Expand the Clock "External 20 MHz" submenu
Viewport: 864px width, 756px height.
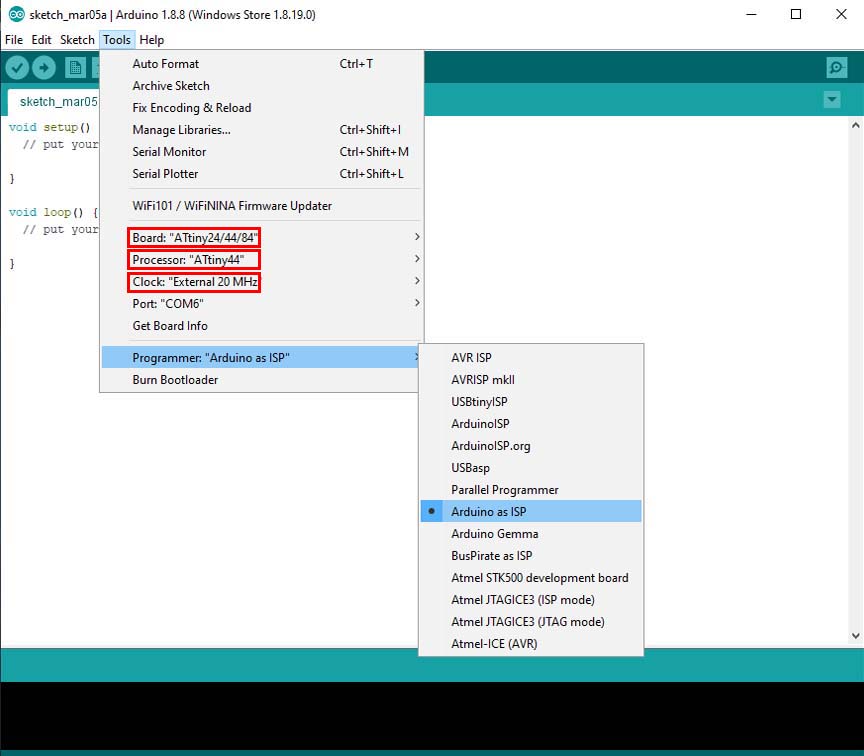pyautogui.click(x=262, y=282)
